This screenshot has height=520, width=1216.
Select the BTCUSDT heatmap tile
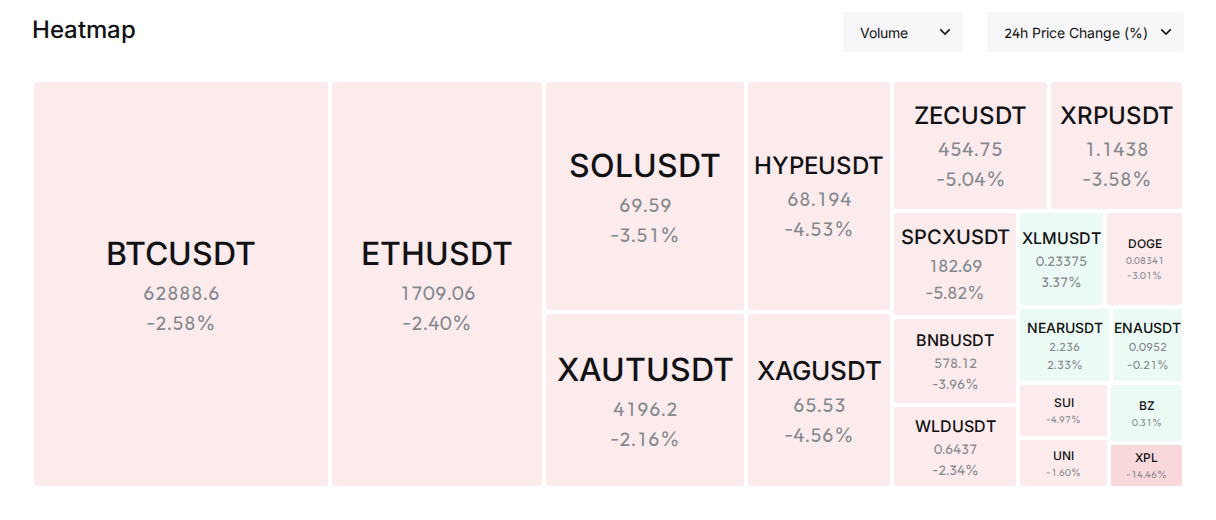(x=181, y=284)
